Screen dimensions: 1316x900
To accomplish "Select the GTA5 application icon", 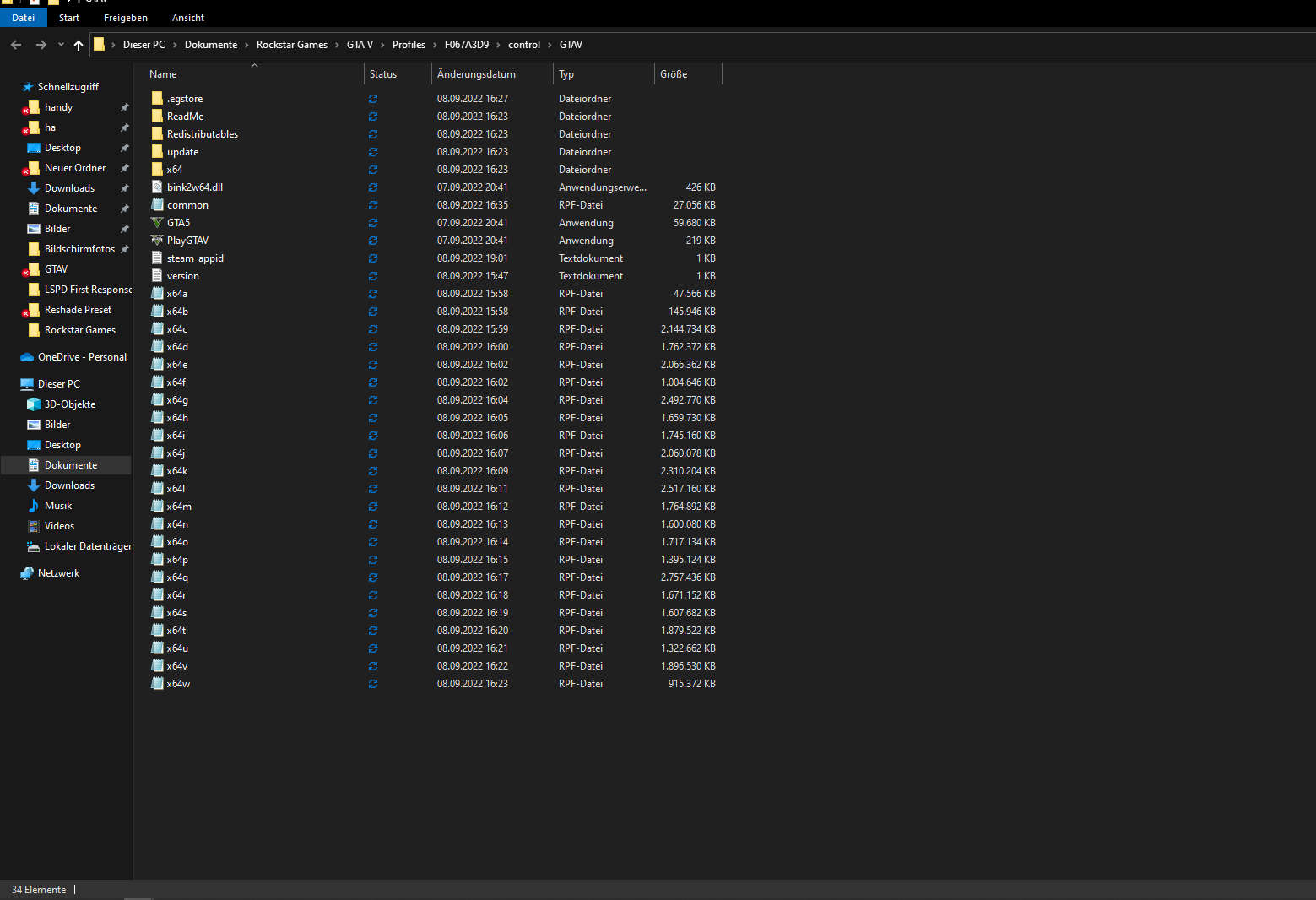I will pos(157,223).
